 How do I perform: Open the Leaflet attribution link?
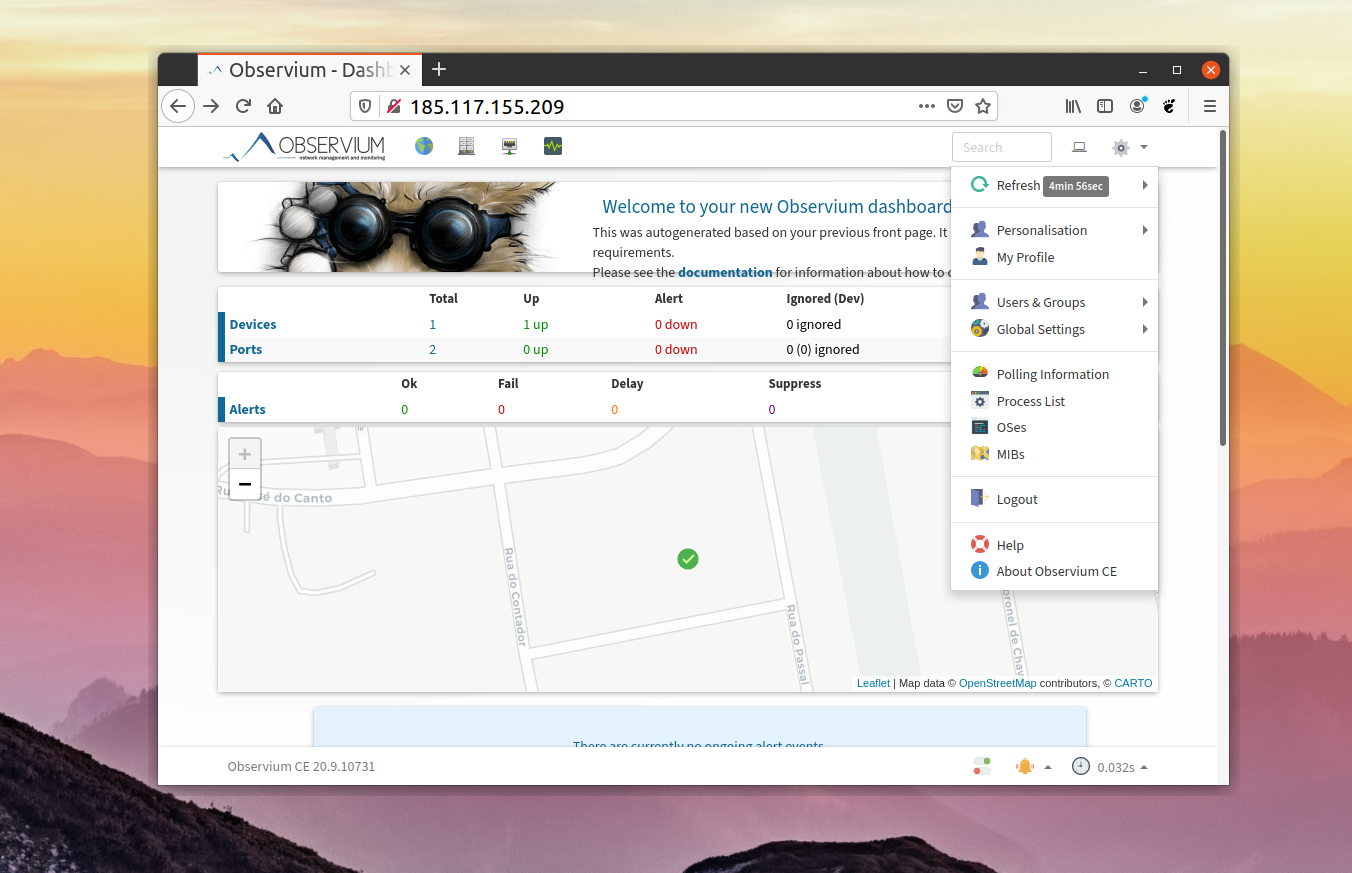click(873, 683)
